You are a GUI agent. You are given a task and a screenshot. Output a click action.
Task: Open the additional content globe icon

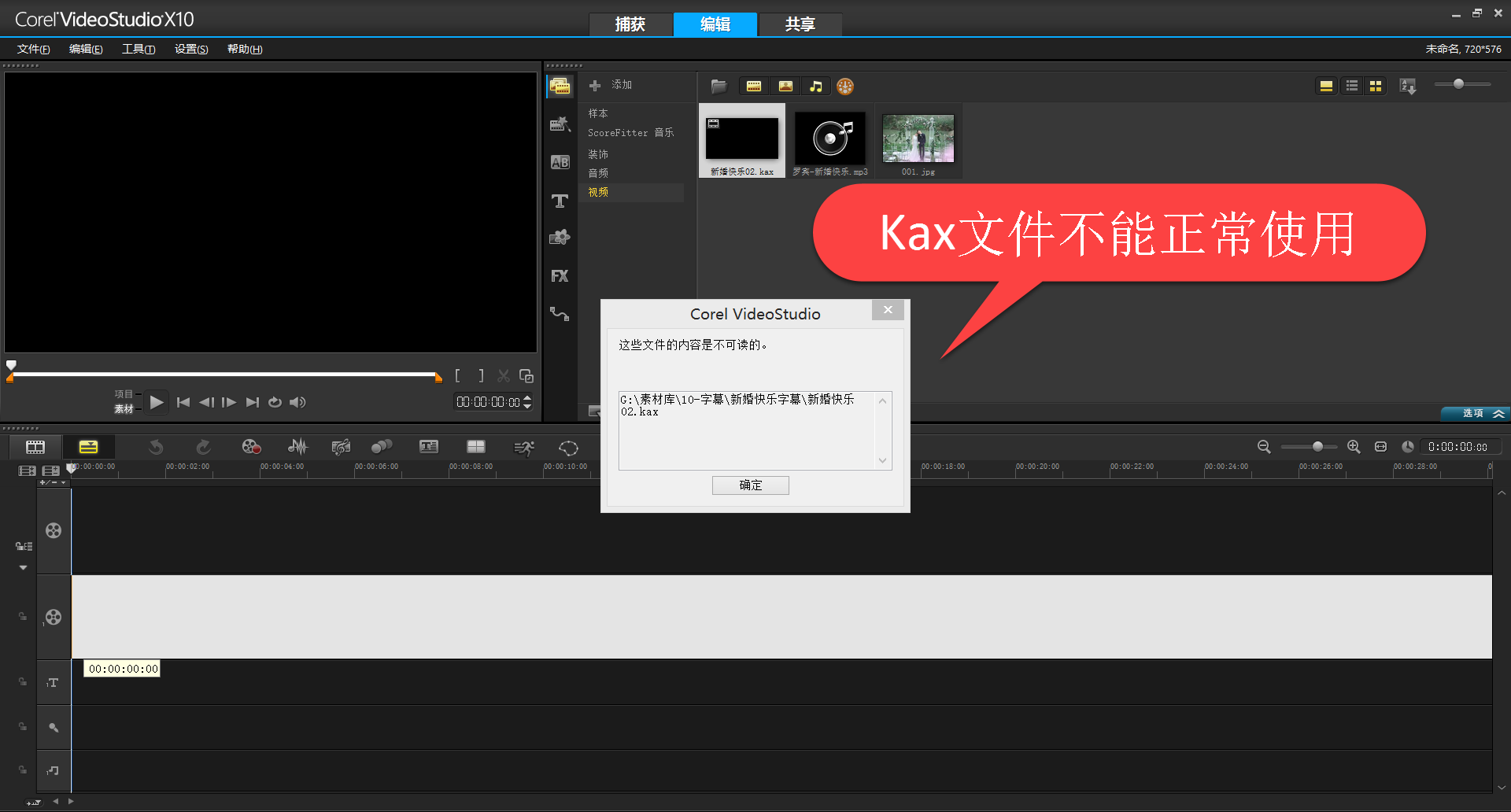click(845, 87)
